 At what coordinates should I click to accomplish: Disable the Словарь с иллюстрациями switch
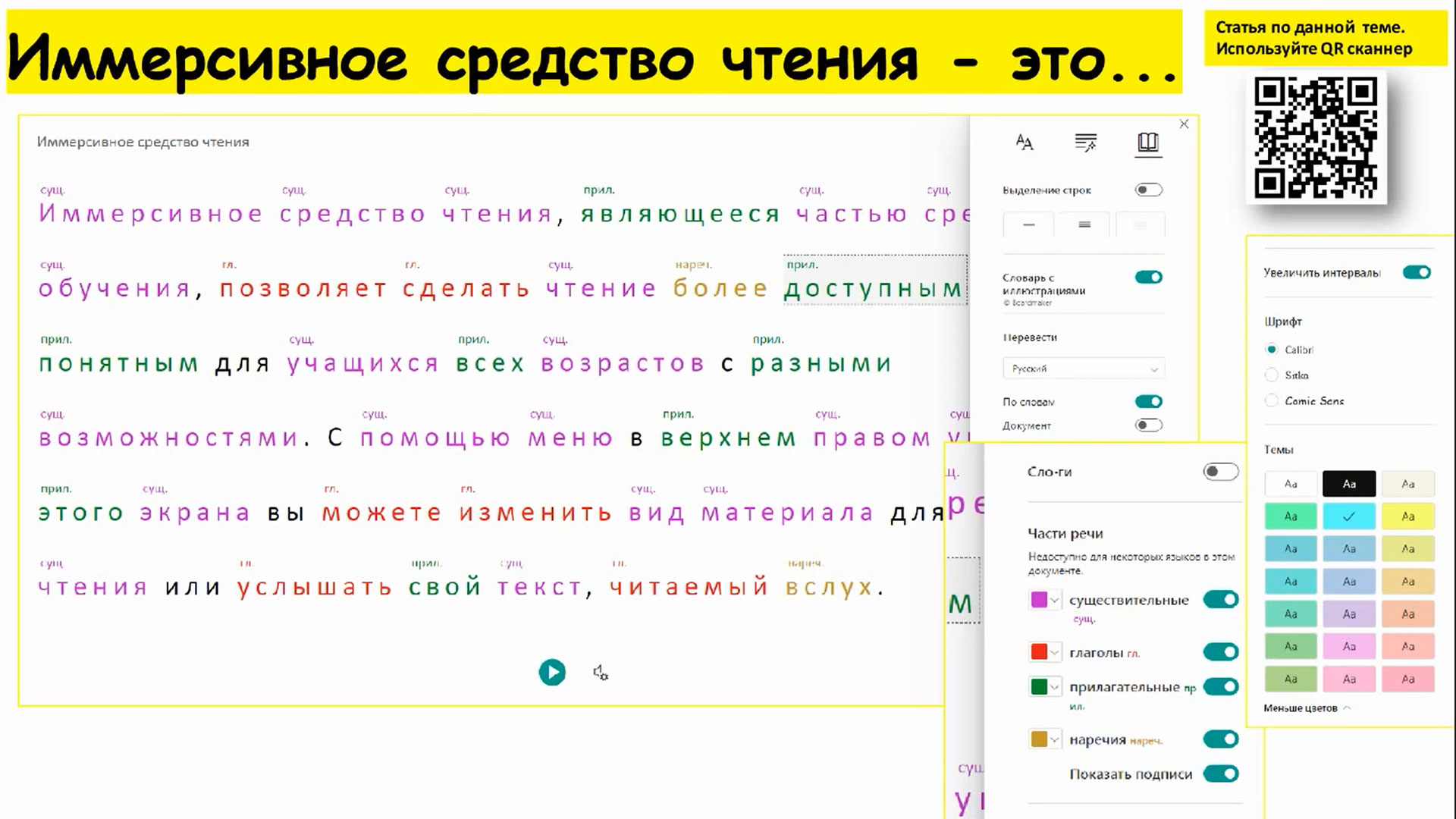[1148, 278]
